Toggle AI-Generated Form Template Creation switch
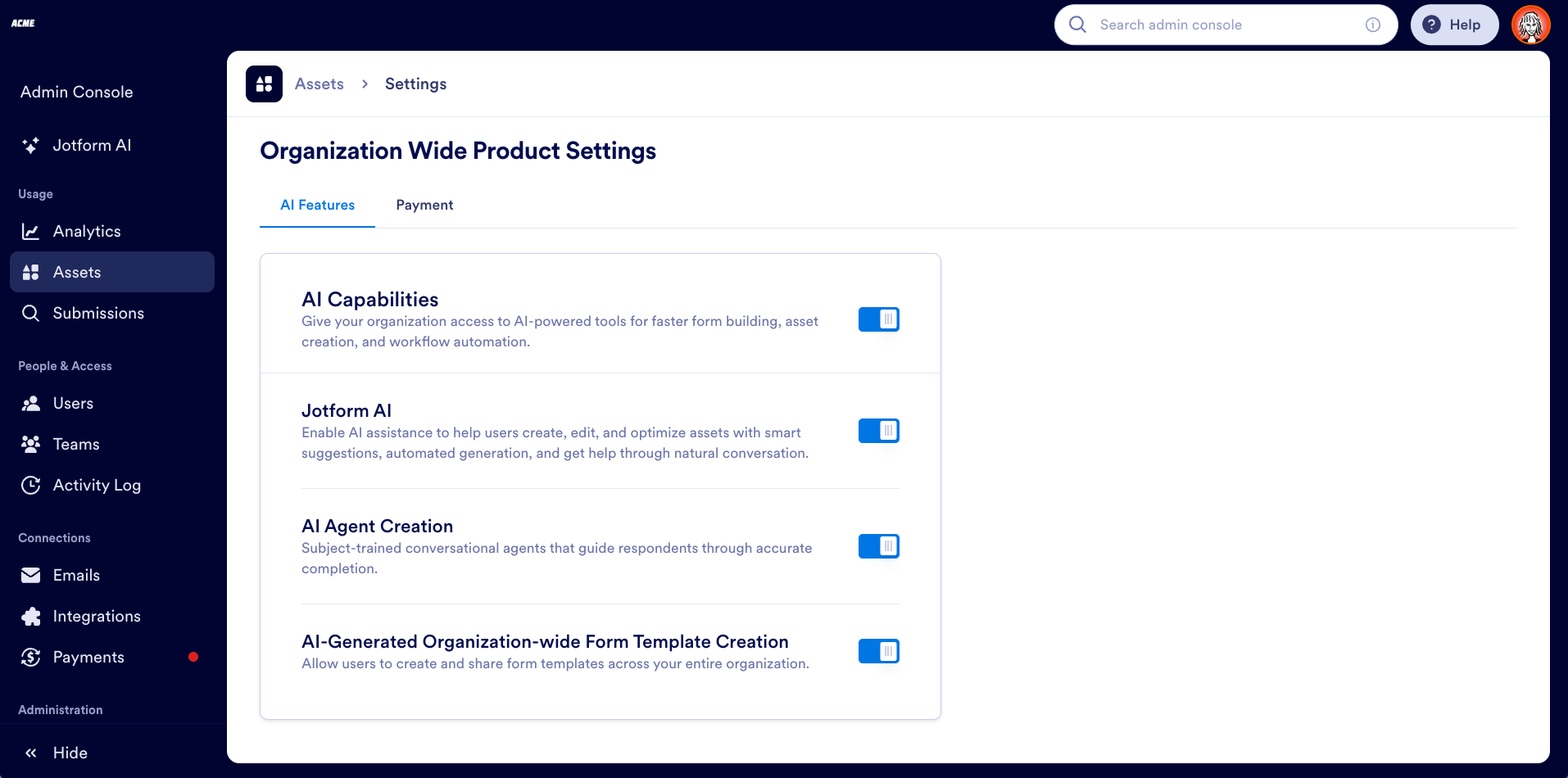 (x=878, y=651)
